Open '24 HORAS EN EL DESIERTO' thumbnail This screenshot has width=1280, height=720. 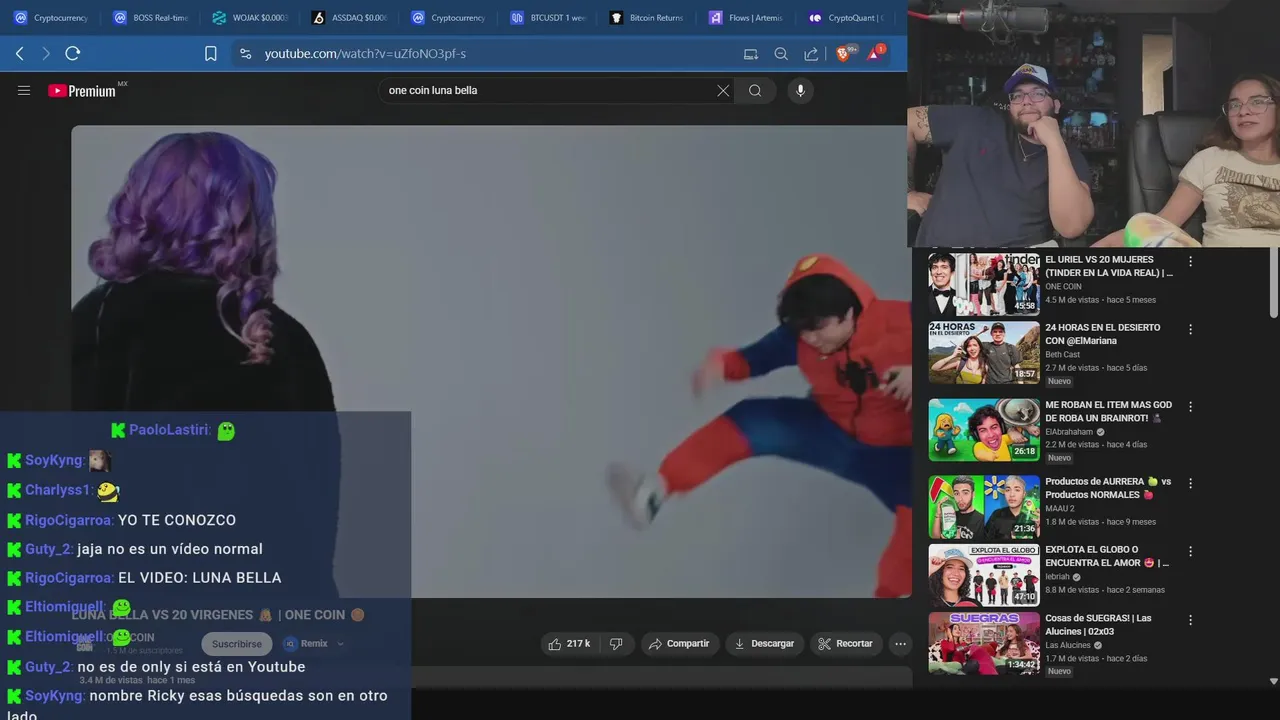click(984, 352)
